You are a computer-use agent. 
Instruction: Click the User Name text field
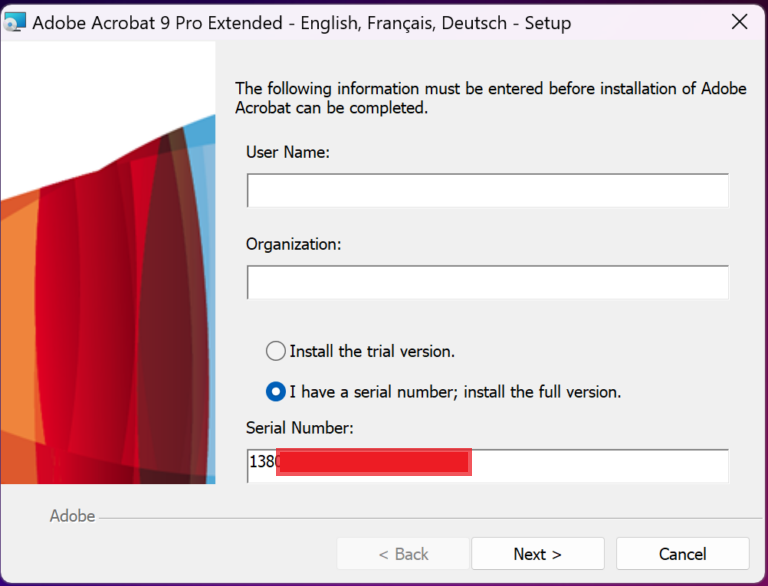click(x=487, y=190)
